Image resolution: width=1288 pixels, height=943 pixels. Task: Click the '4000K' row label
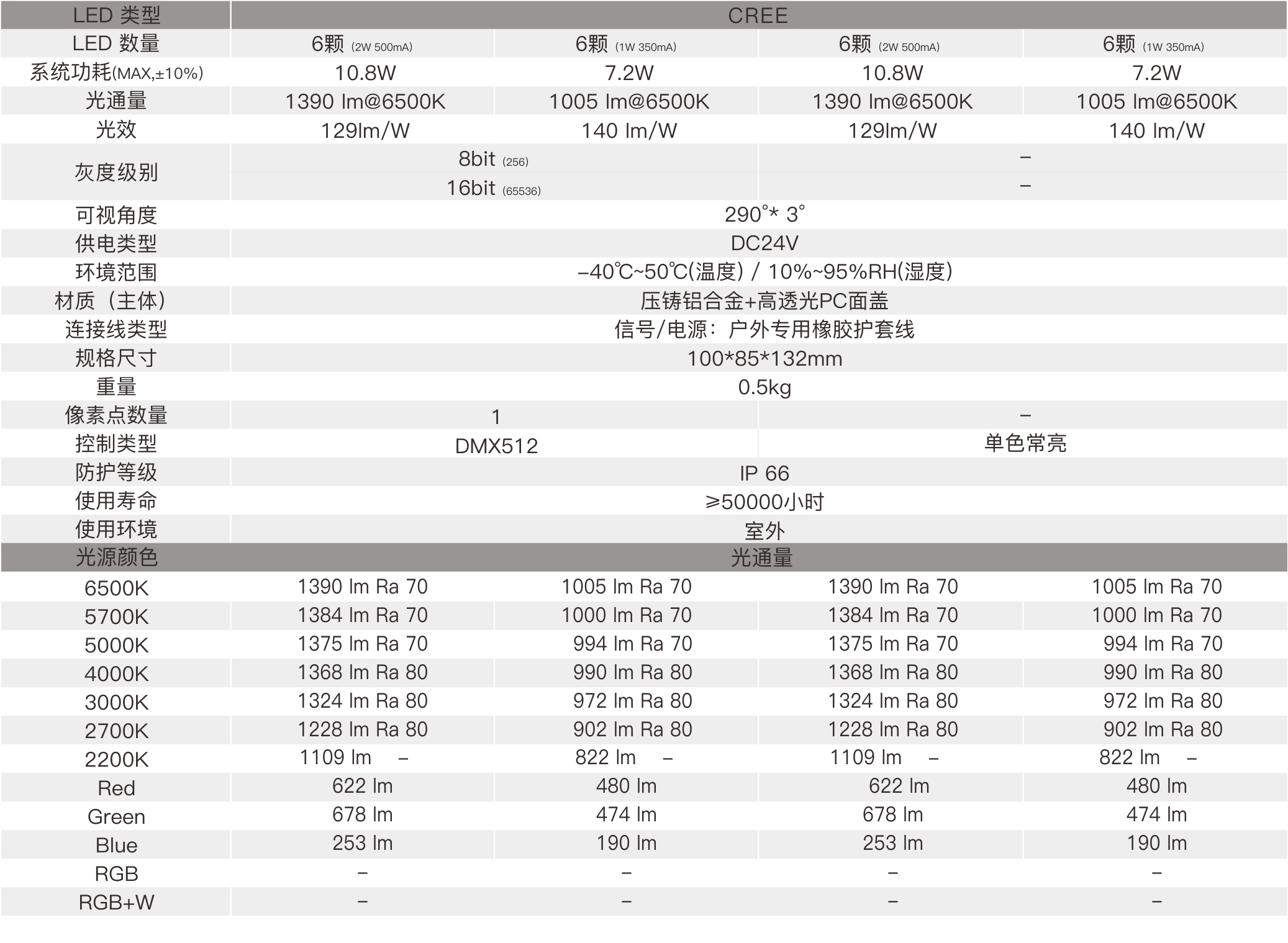[x=116, y=673]
